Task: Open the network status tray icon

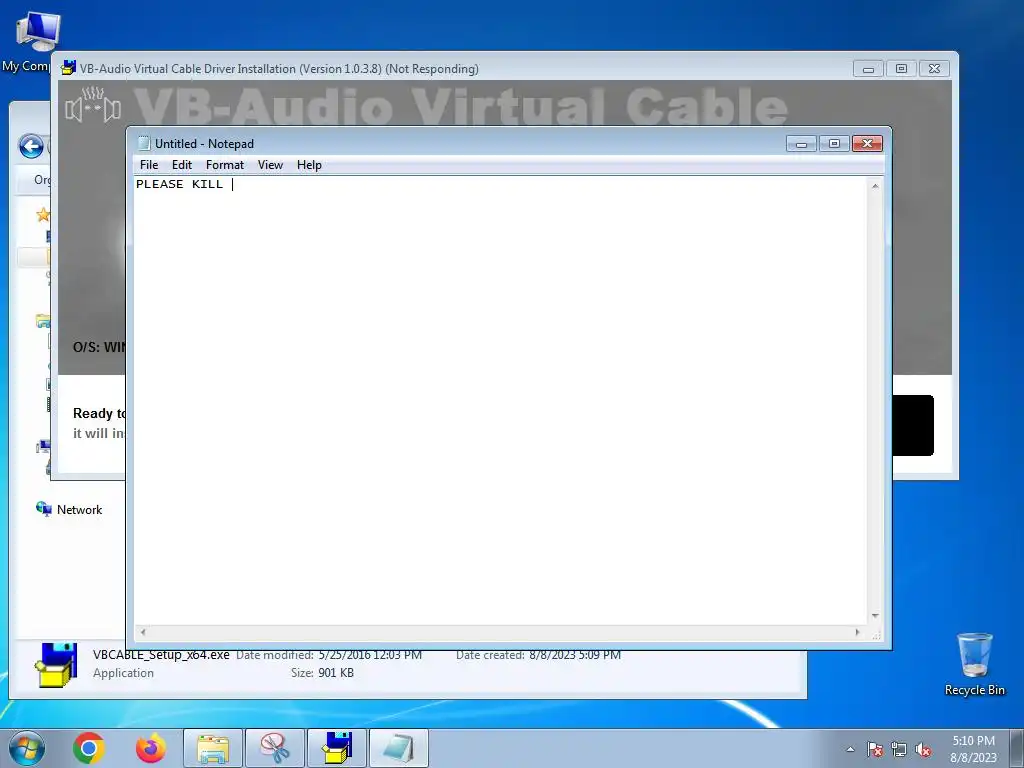Action: click(899, 750)
